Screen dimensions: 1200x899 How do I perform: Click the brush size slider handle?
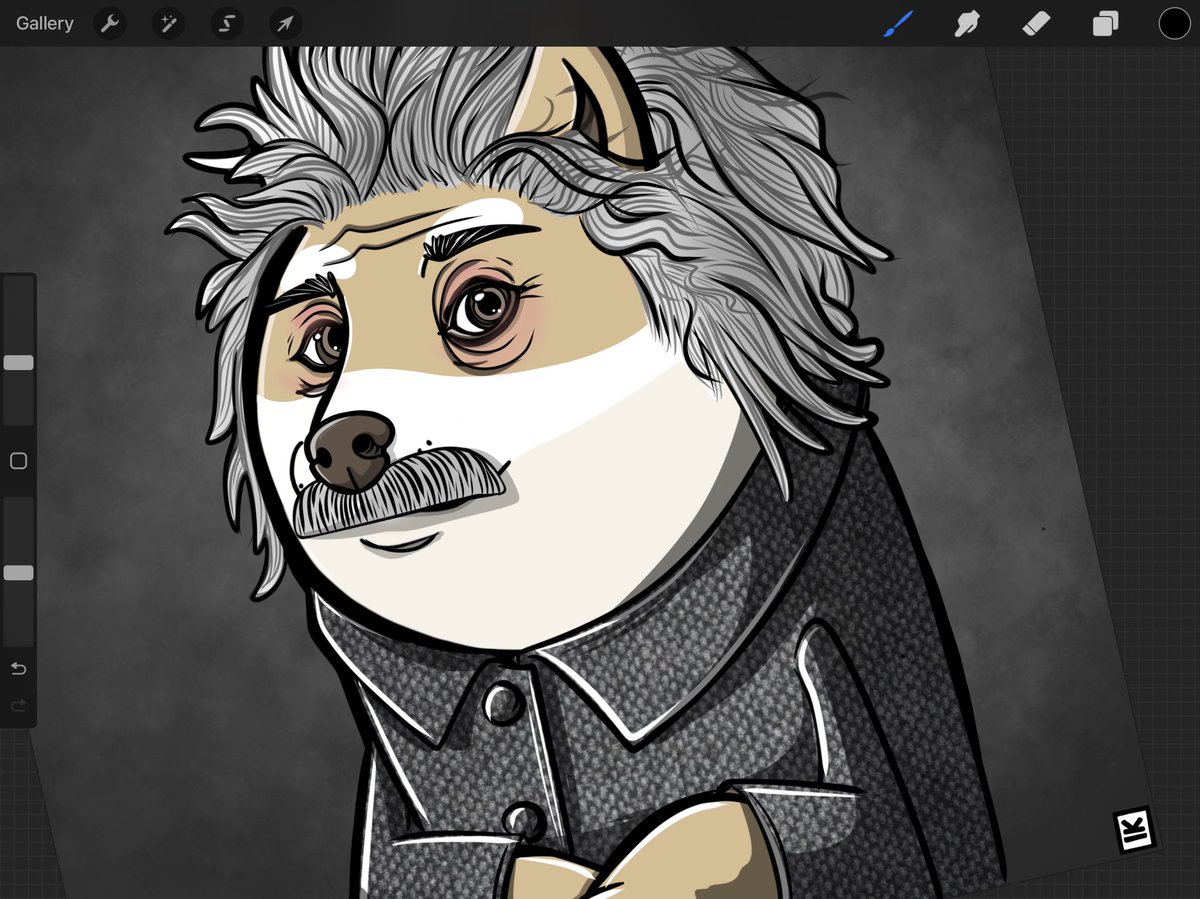coord(18,362)
